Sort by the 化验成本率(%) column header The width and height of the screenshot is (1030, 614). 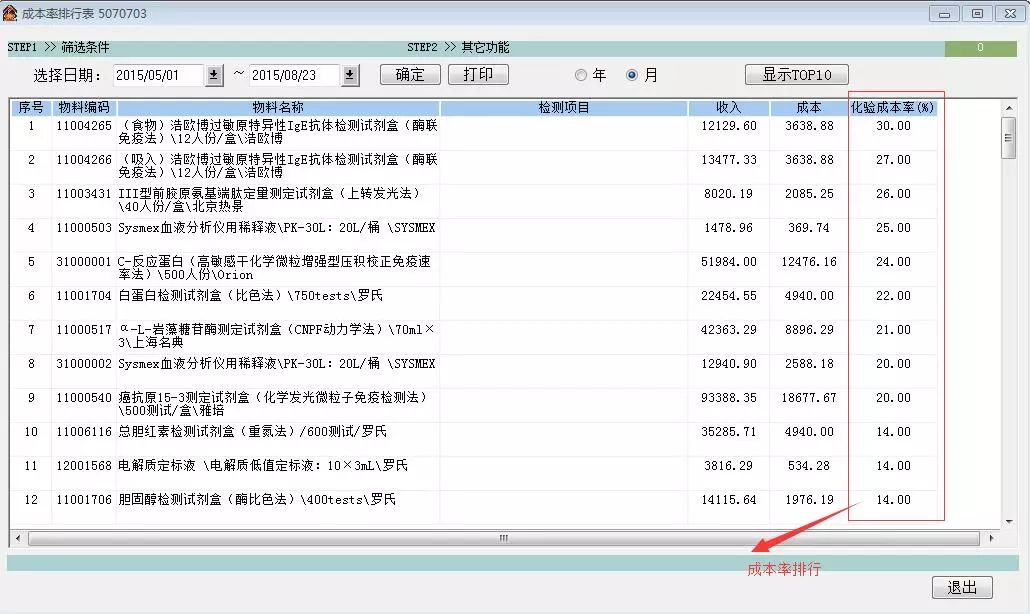(893, 107)
